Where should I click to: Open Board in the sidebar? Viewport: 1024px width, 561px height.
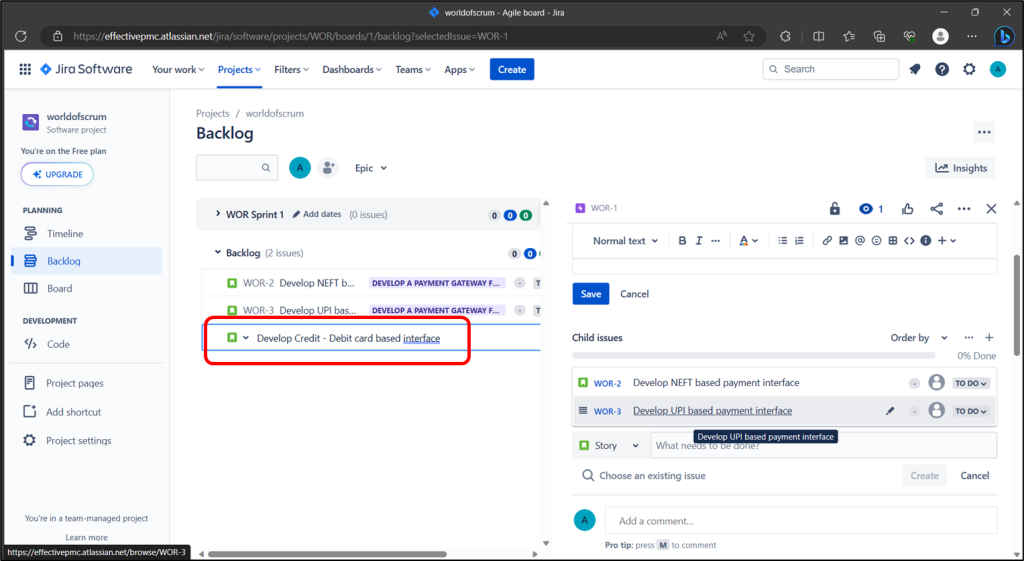(x=86, y=288)
